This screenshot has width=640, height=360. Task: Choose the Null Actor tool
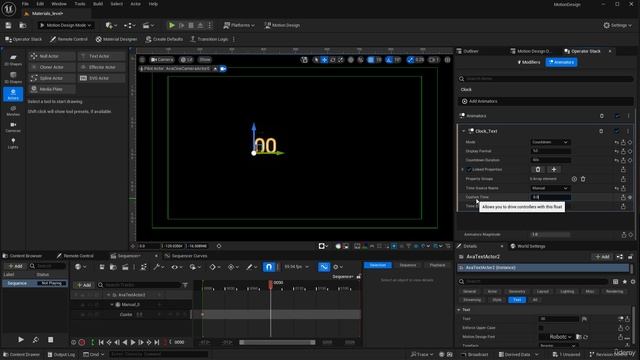coord(52,56)
